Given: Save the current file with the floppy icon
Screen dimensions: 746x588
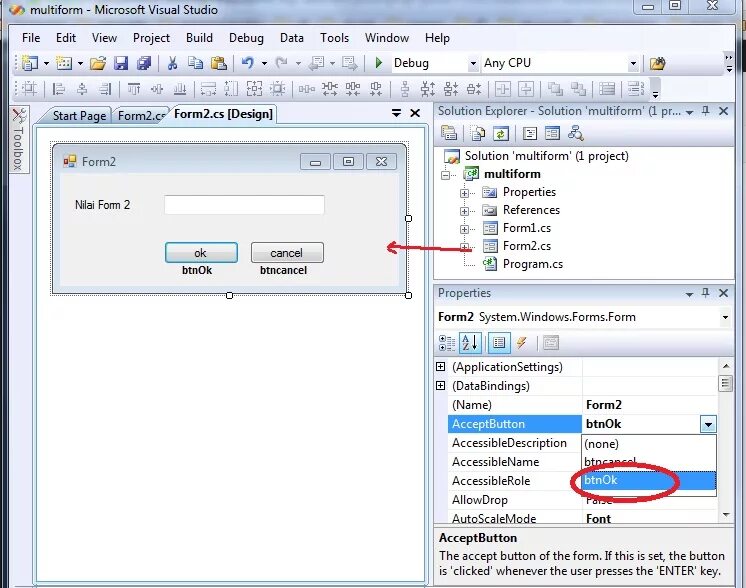Looking at the screenshot, I should coord(121,63).
